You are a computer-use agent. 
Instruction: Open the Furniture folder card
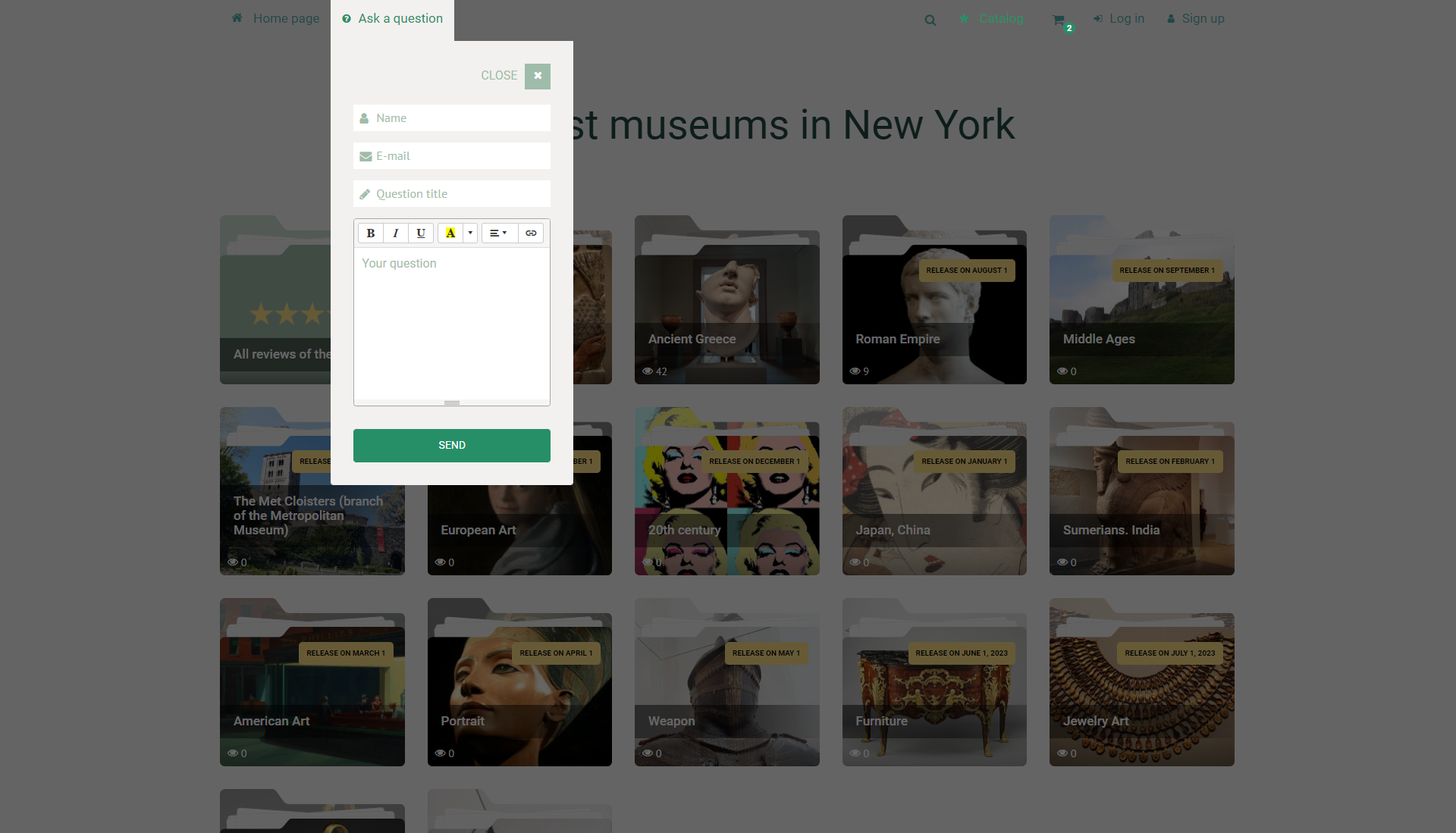click(934, 682)
